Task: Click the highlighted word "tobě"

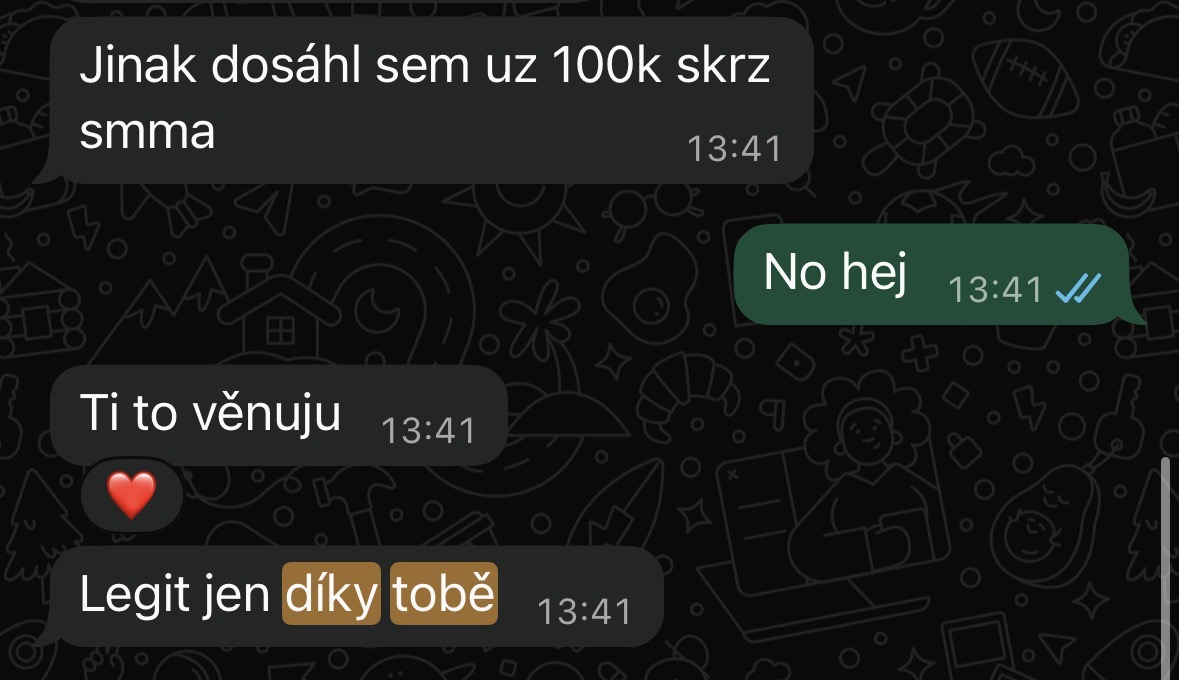Action: pyautogui.click(x=444, y=593)
